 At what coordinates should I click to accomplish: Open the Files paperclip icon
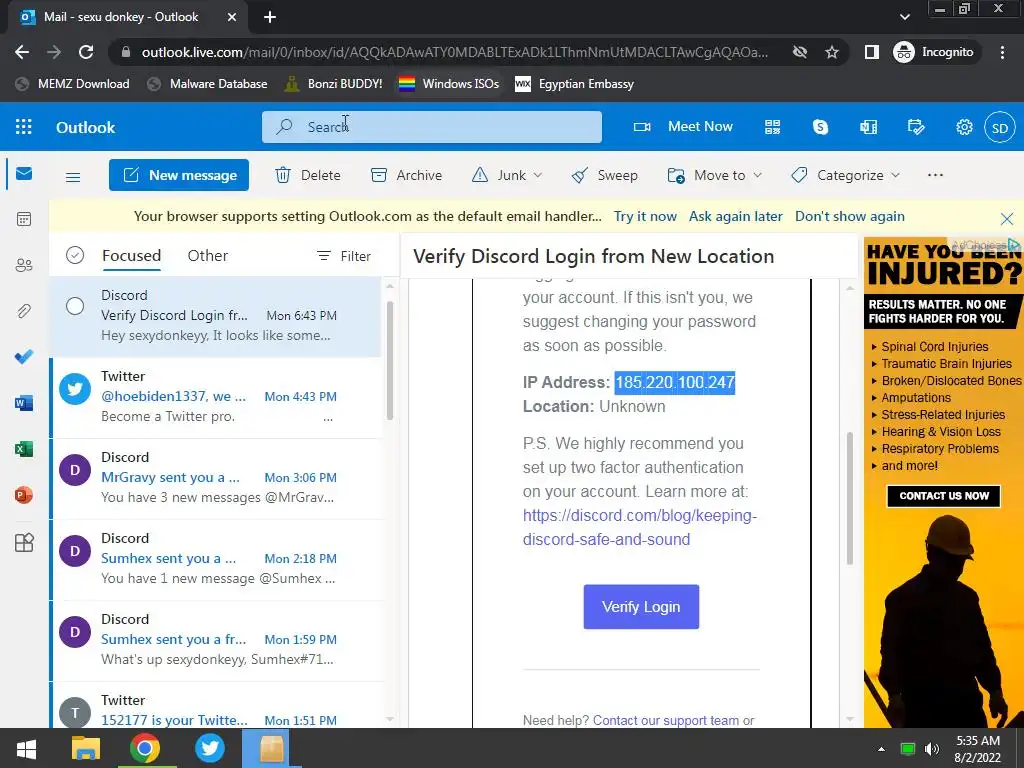[x=24, y=311]
